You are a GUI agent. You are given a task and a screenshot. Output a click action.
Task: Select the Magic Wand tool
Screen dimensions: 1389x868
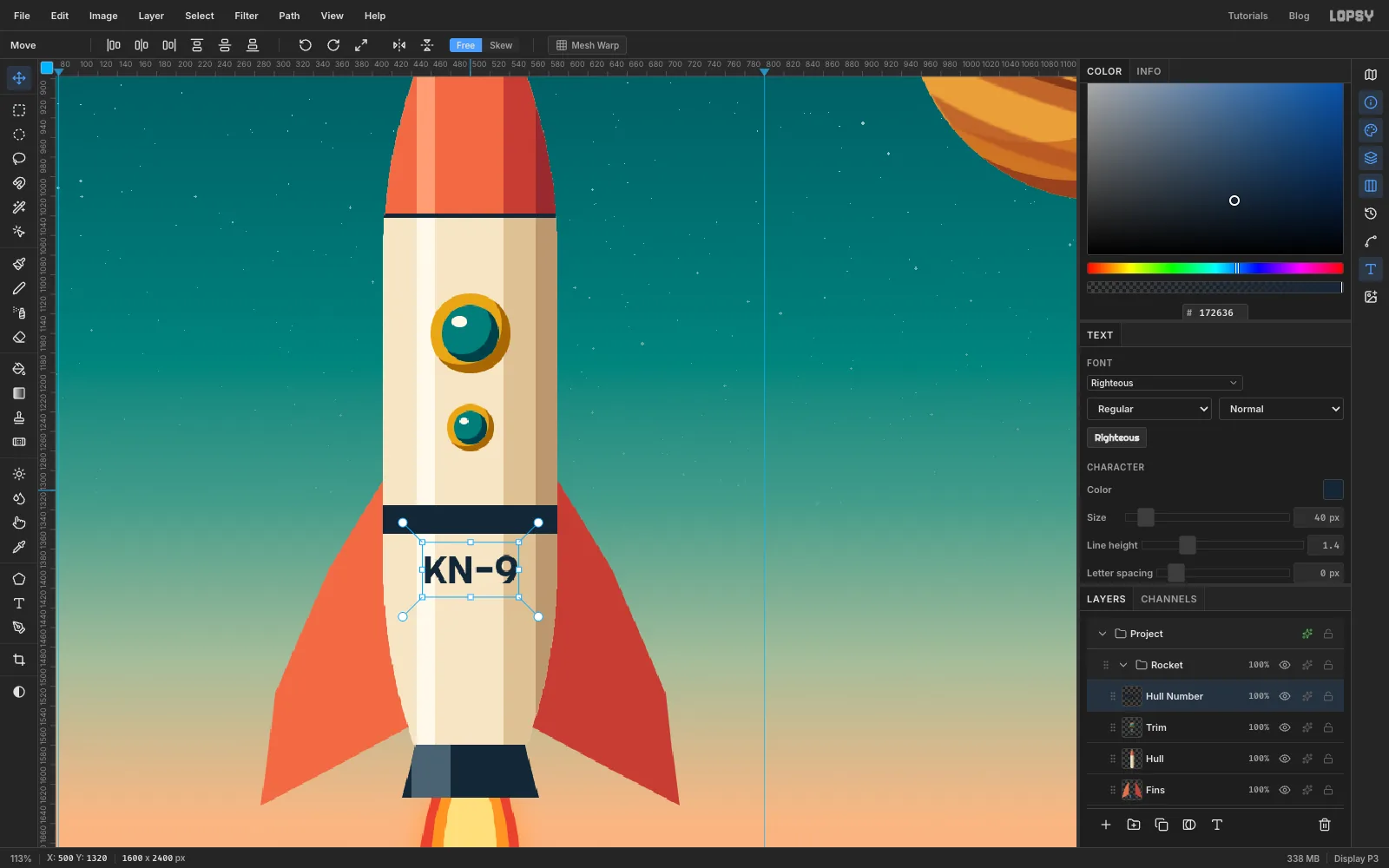(18, 207)
